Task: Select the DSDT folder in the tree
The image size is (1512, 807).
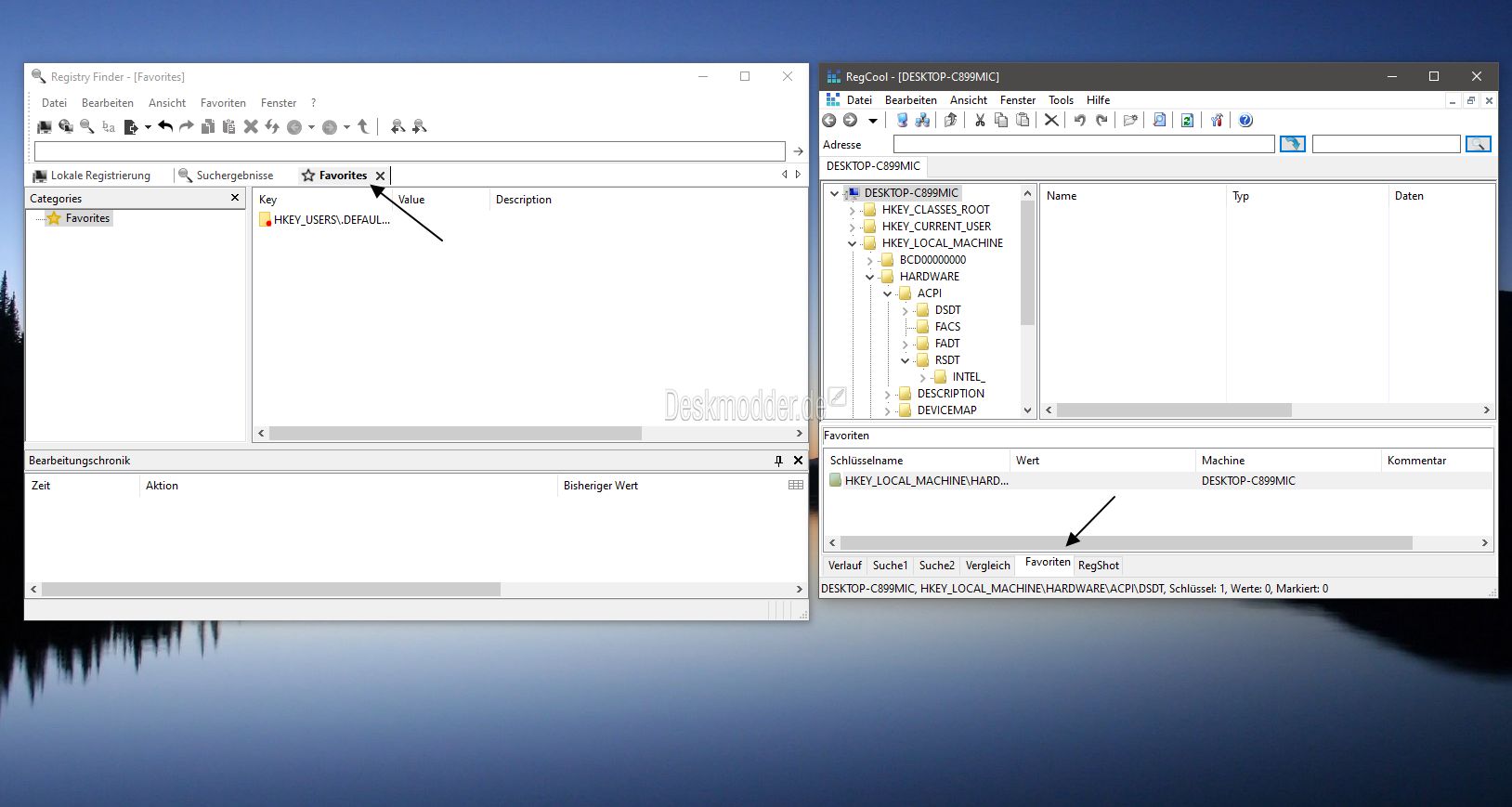Action: [947, 310]
